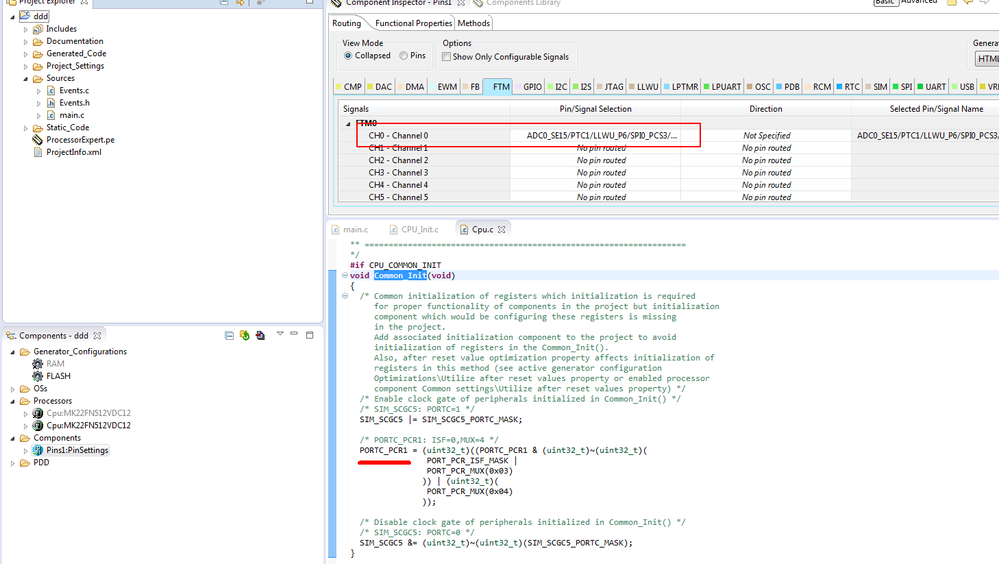Click the HTML report button
Viewport: 999px width, 564px height.
(x=988, y=59)
